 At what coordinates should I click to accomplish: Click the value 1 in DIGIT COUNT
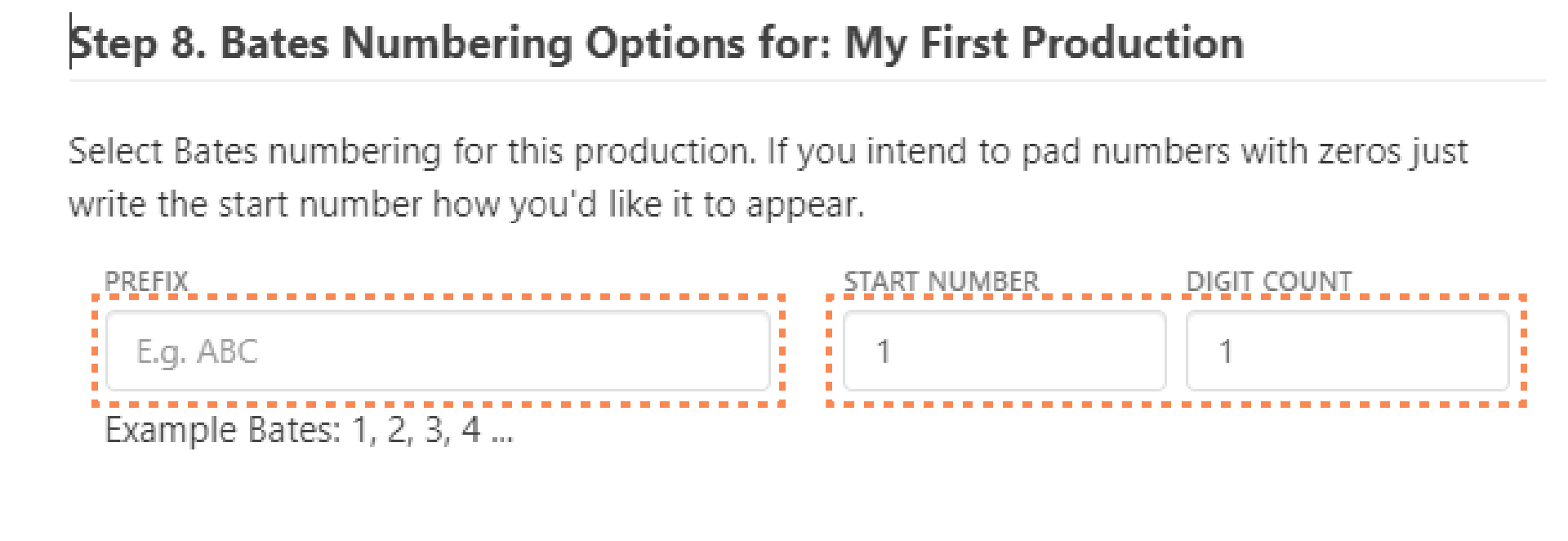pyautogui.click(x=1227, y=351)
